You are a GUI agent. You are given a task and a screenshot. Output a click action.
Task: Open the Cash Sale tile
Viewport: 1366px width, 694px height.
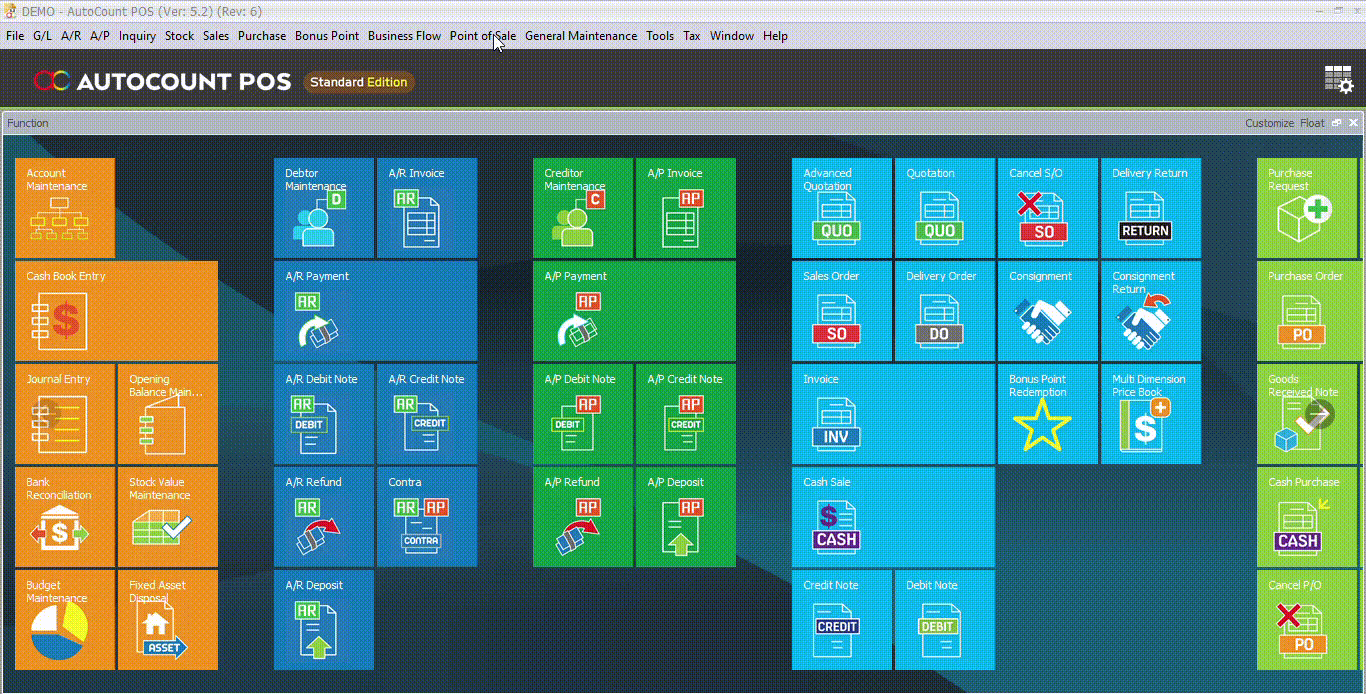[x=893, y=517]
